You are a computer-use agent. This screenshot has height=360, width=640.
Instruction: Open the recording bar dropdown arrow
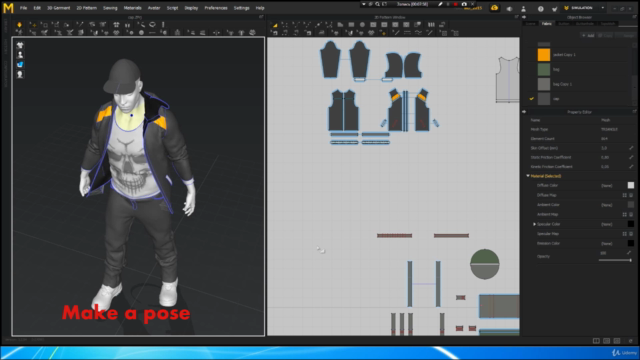click(363, 4)
